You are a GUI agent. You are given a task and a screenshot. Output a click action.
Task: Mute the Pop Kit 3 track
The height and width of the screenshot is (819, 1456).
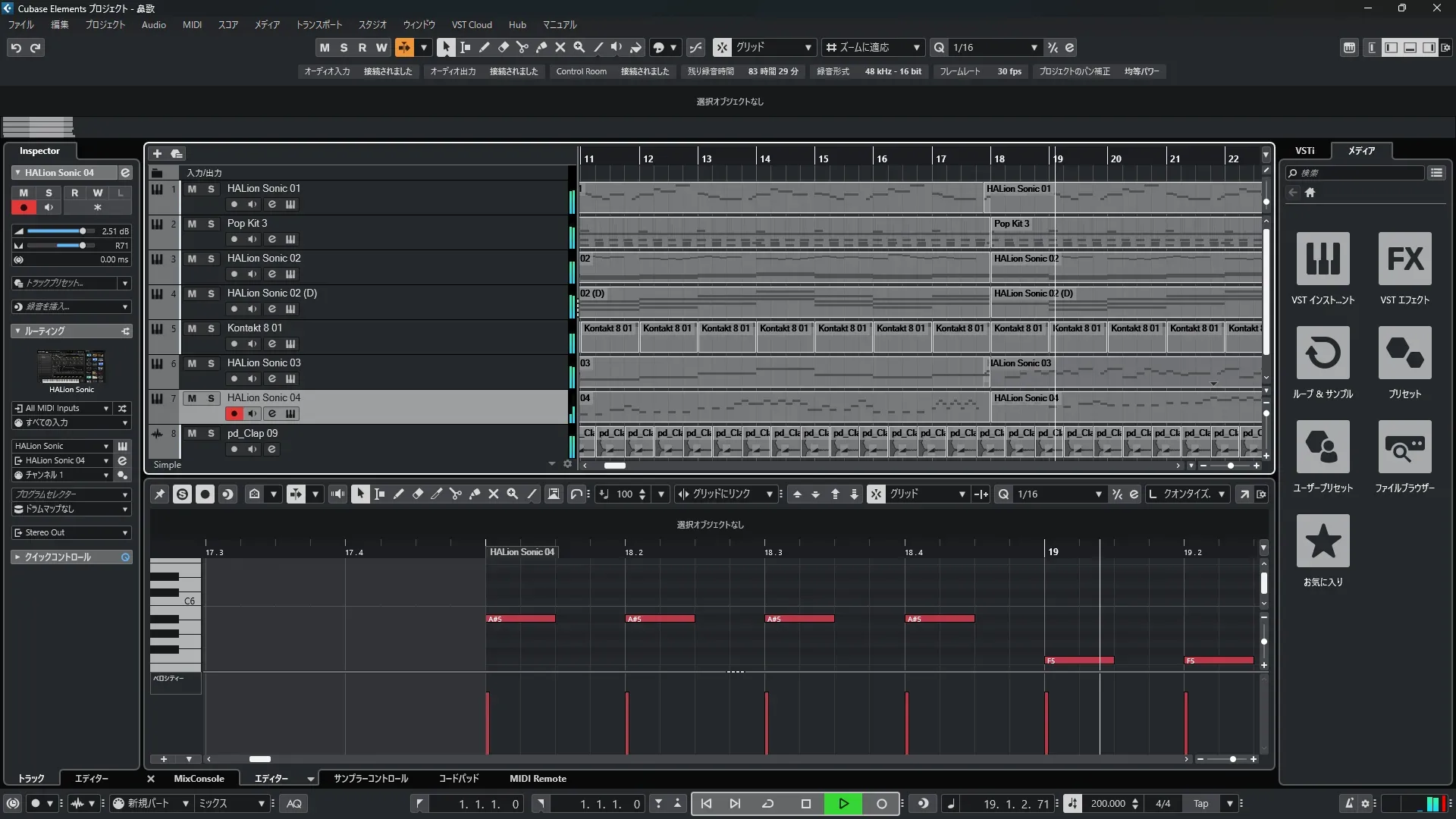pyautogui.click(x=192, y=224)
